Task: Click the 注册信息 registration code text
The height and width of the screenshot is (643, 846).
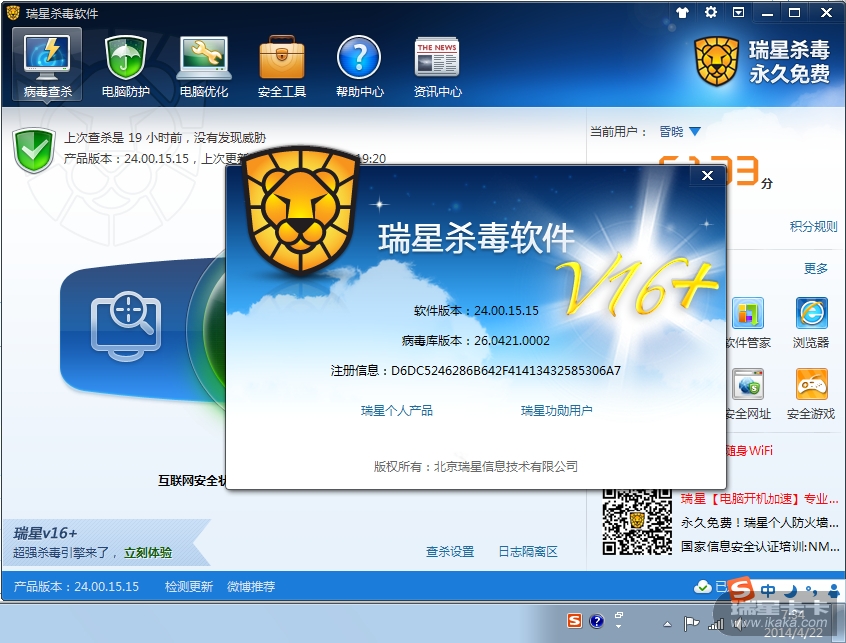Action: (475, 371)
